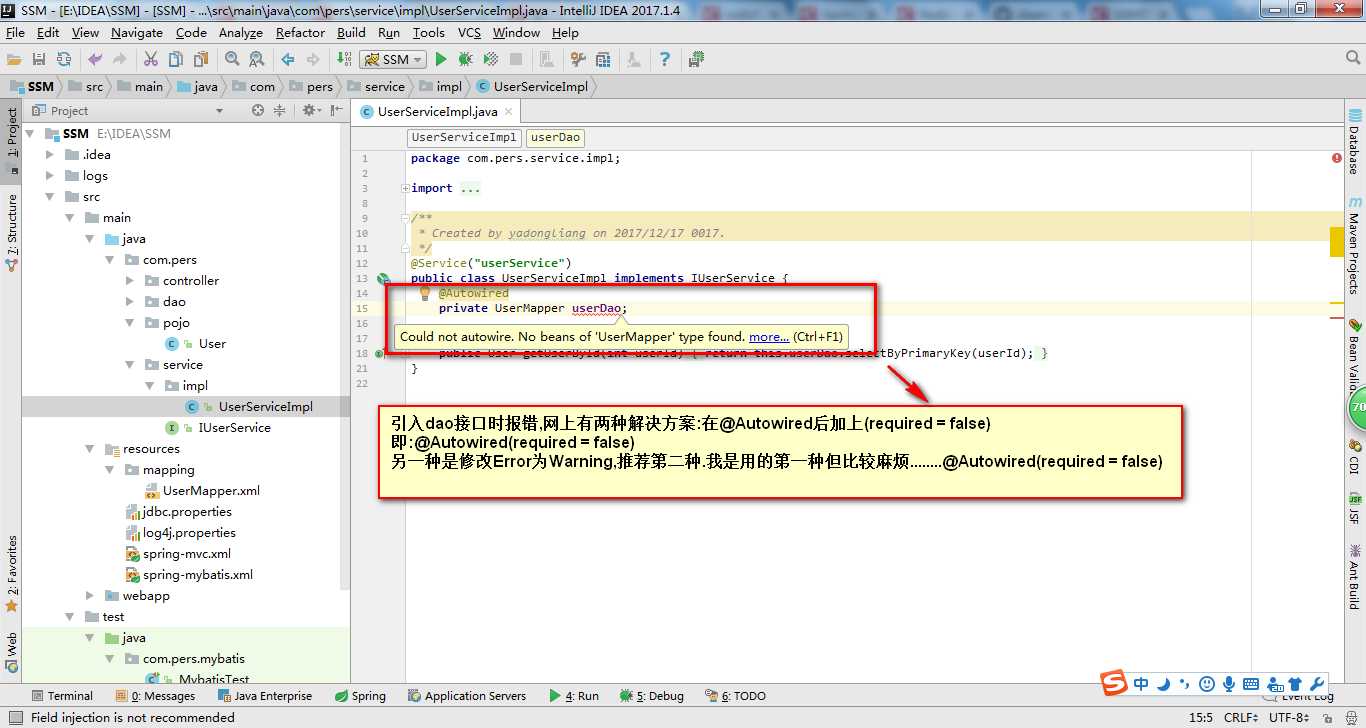Click the Find magnifier icon

coord(232,60)
